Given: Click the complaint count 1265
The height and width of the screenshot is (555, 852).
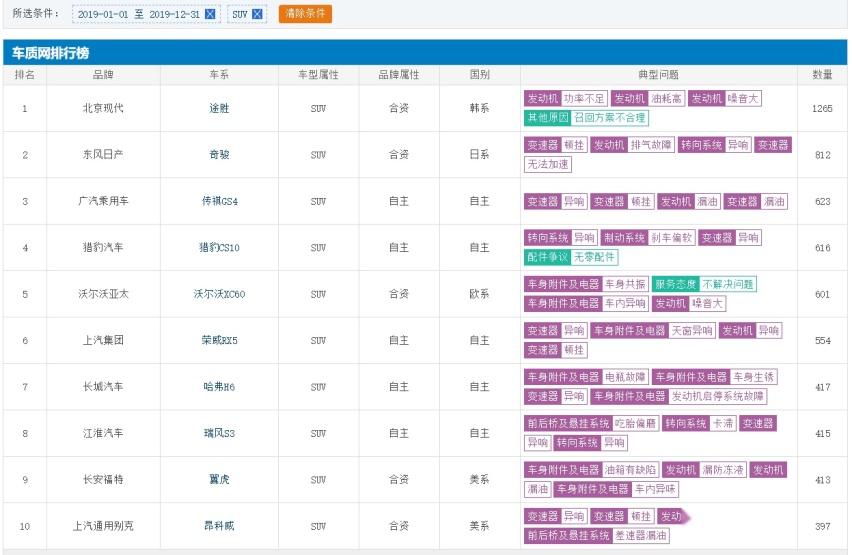Looking at the screenshot, I should tap(822, 109).
